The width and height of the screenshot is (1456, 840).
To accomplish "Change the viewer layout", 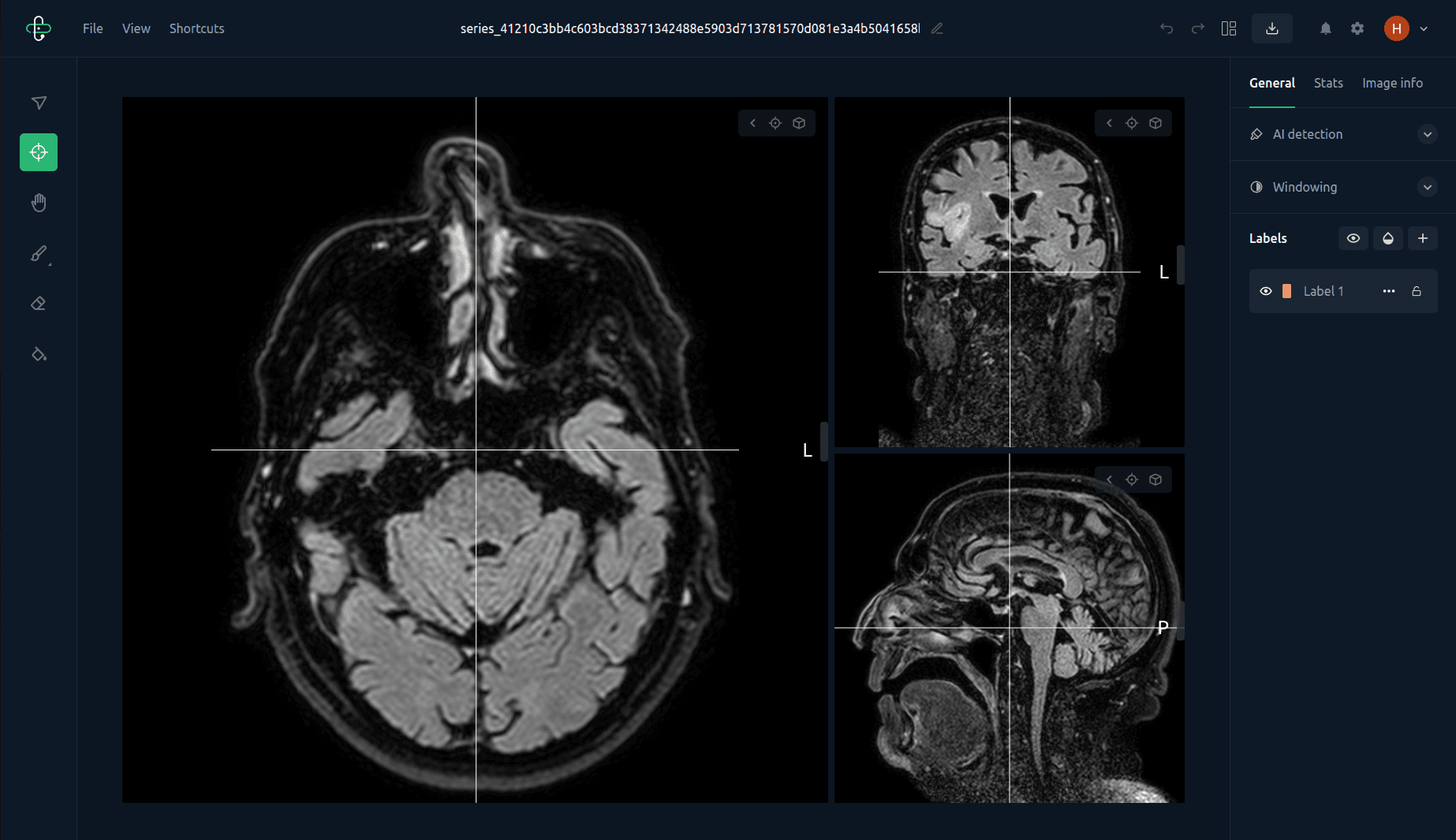I will (1229, 28).
